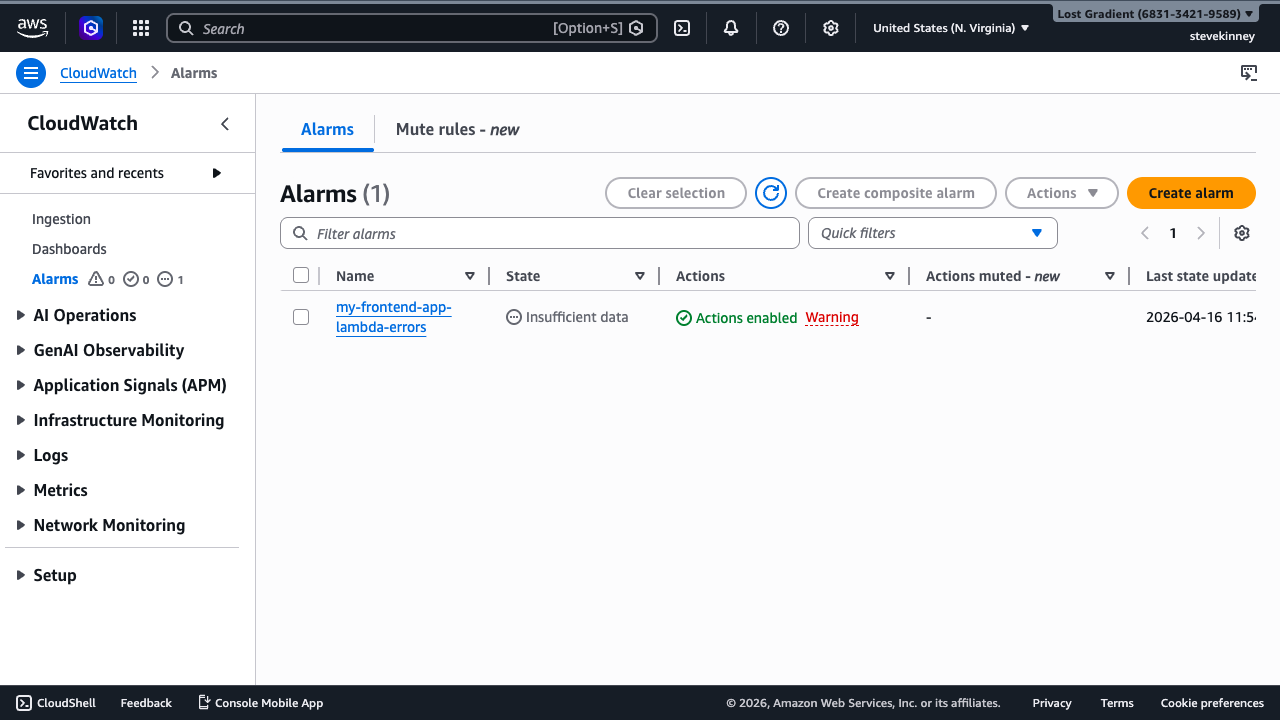Sort by the Actions muted column arrow
This screenshot has height=720, width=1280.
point(1110,276)
